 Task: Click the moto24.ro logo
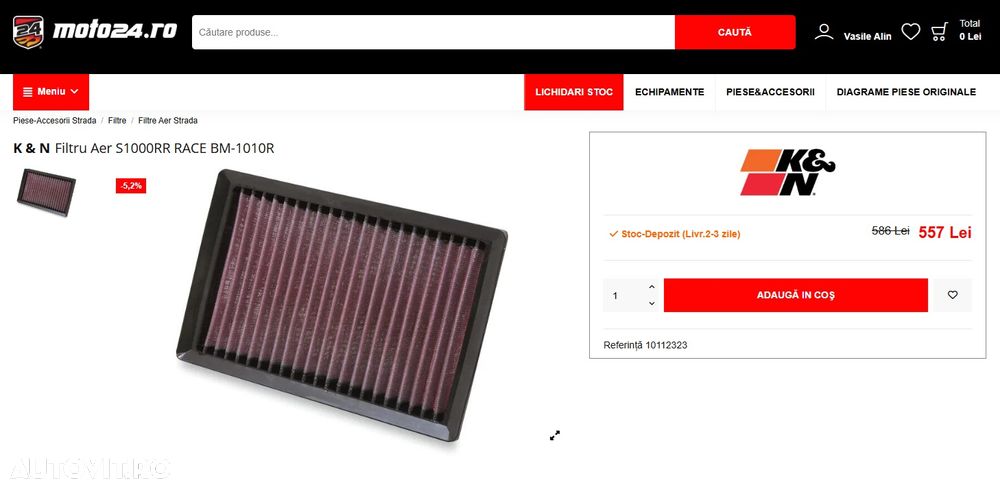[x=94, y=32]
